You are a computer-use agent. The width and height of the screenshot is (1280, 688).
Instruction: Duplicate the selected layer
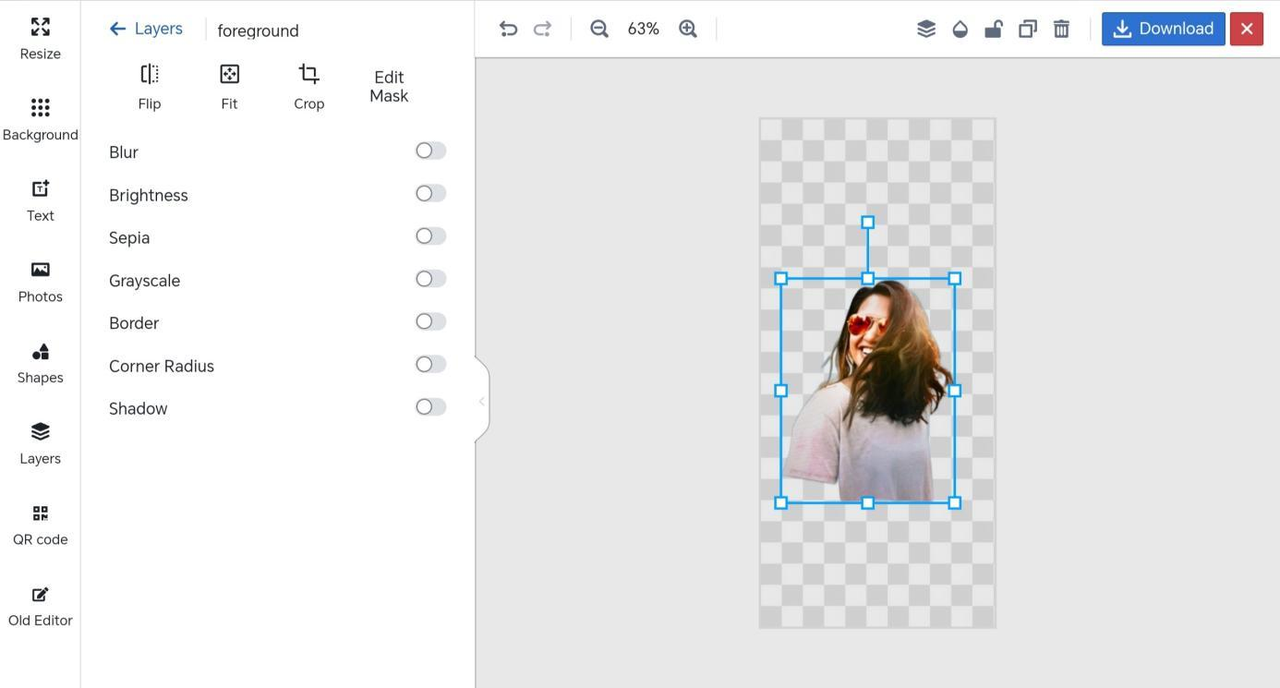(1027, 29)
